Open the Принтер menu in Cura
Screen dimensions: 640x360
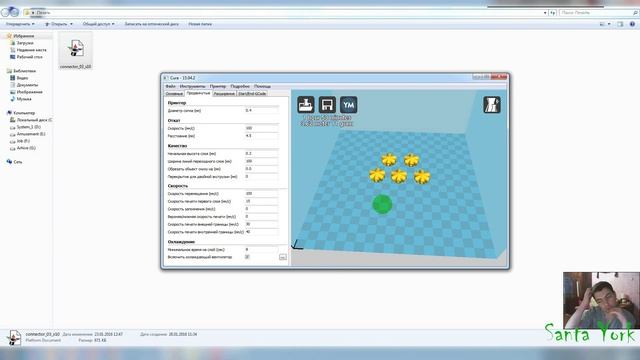click(x=218, y=87)
